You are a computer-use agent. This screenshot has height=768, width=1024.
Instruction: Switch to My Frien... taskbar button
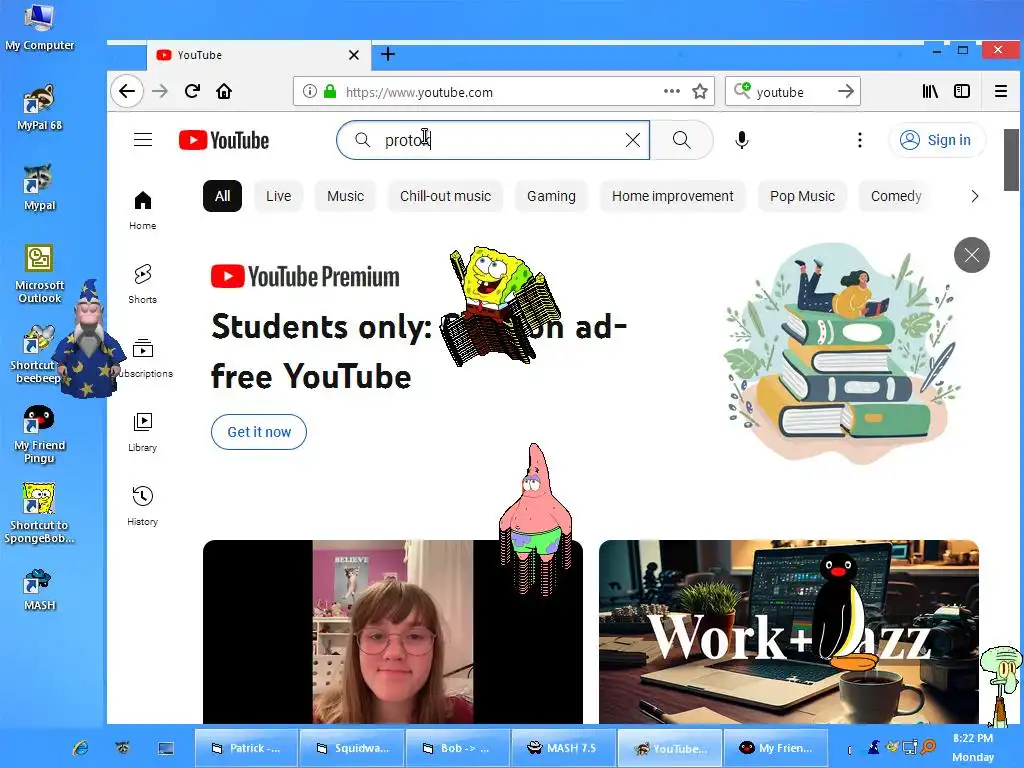(775, 748)
